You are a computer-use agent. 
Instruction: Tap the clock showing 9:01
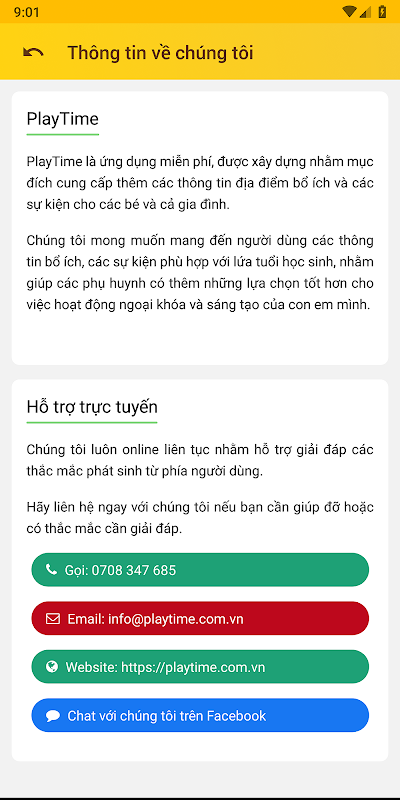click(x=27, y=12)
